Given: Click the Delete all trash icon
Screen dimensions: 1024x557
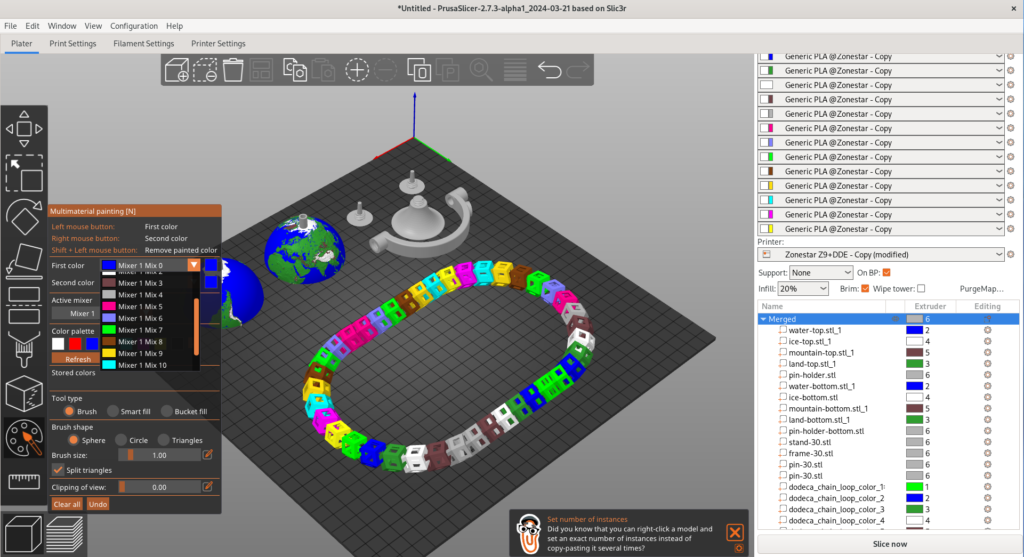Looking at the screenshot, I should [x=233, y=70].
